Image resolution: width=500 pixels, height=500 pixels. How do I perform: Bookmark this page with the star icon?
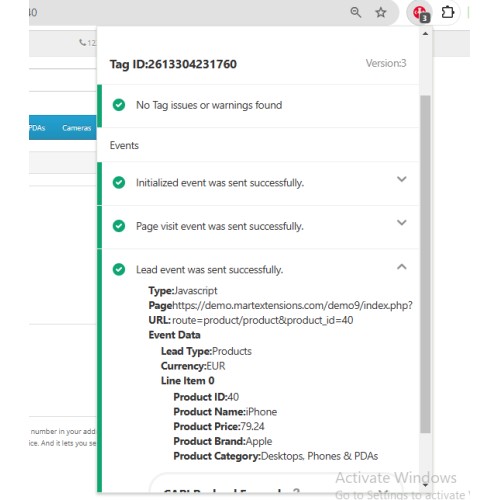coord(381,13)
